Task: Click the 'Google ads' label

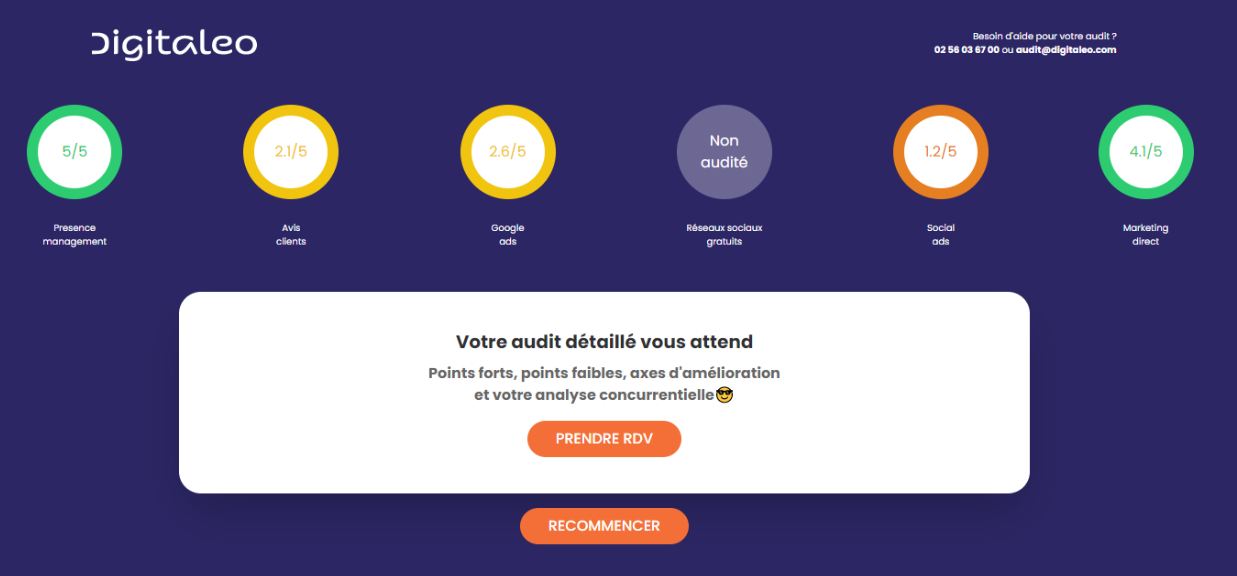Action: [508, 235]
